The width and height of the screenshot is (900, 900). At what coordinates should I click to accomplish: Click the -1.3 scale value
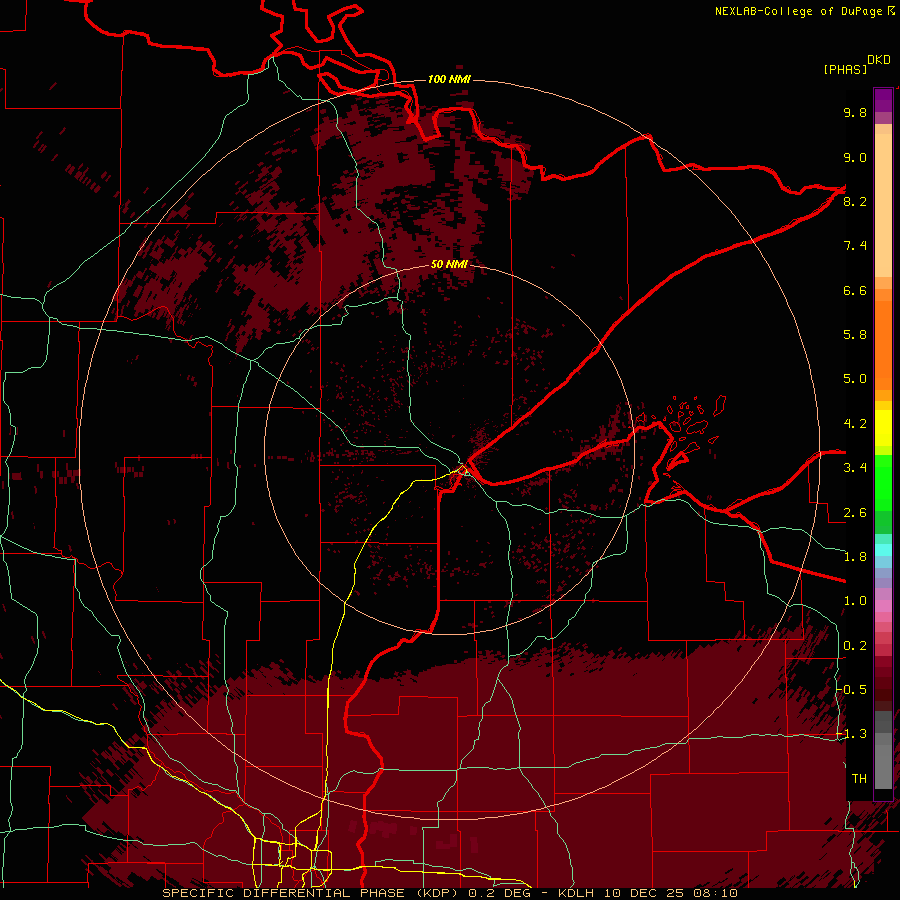pos(852,734)
